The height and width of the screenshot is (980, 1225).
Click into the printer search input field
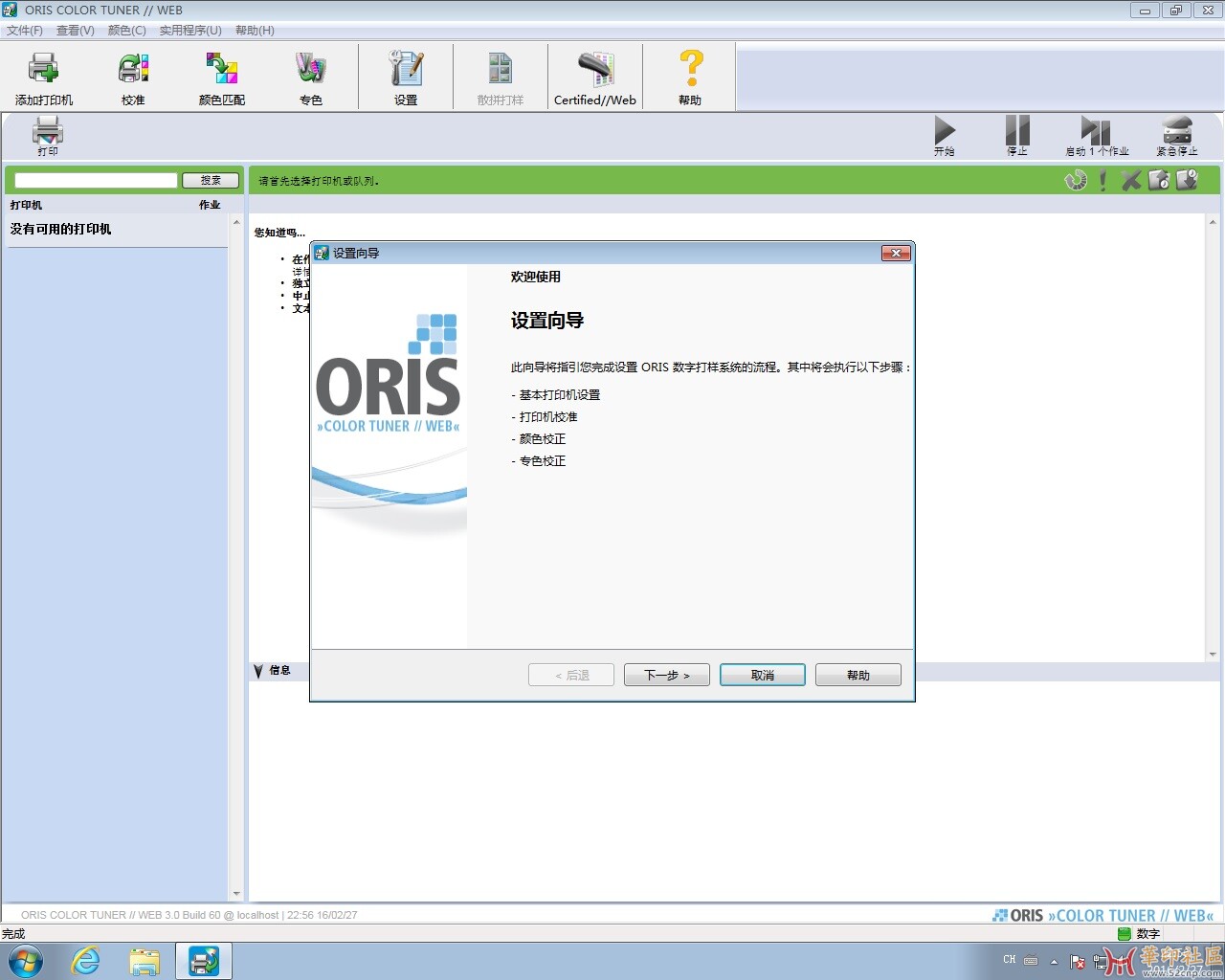96,180
